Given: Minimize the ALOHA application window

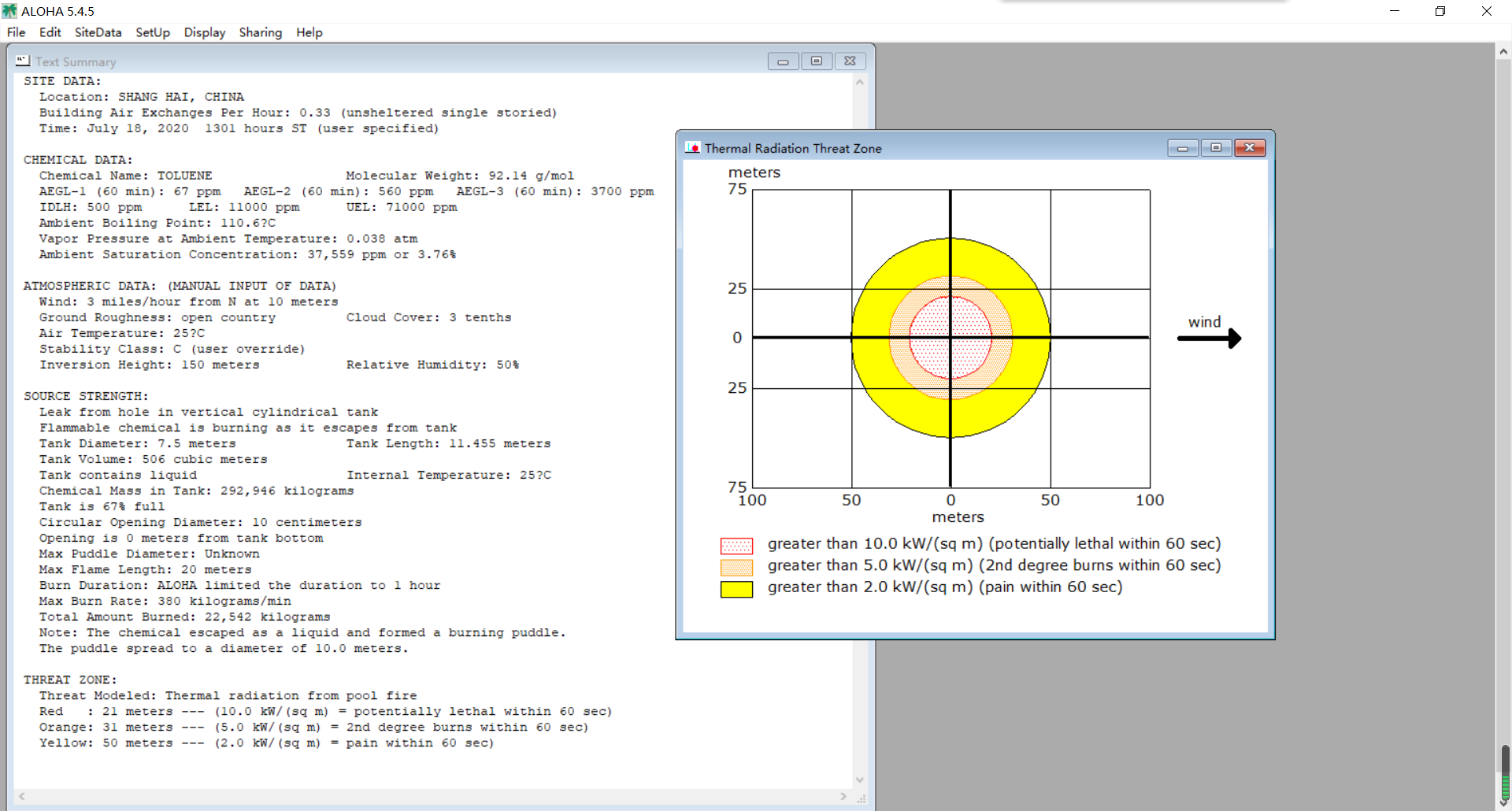Looking at the screenshot, I should tap(1395, 11).
